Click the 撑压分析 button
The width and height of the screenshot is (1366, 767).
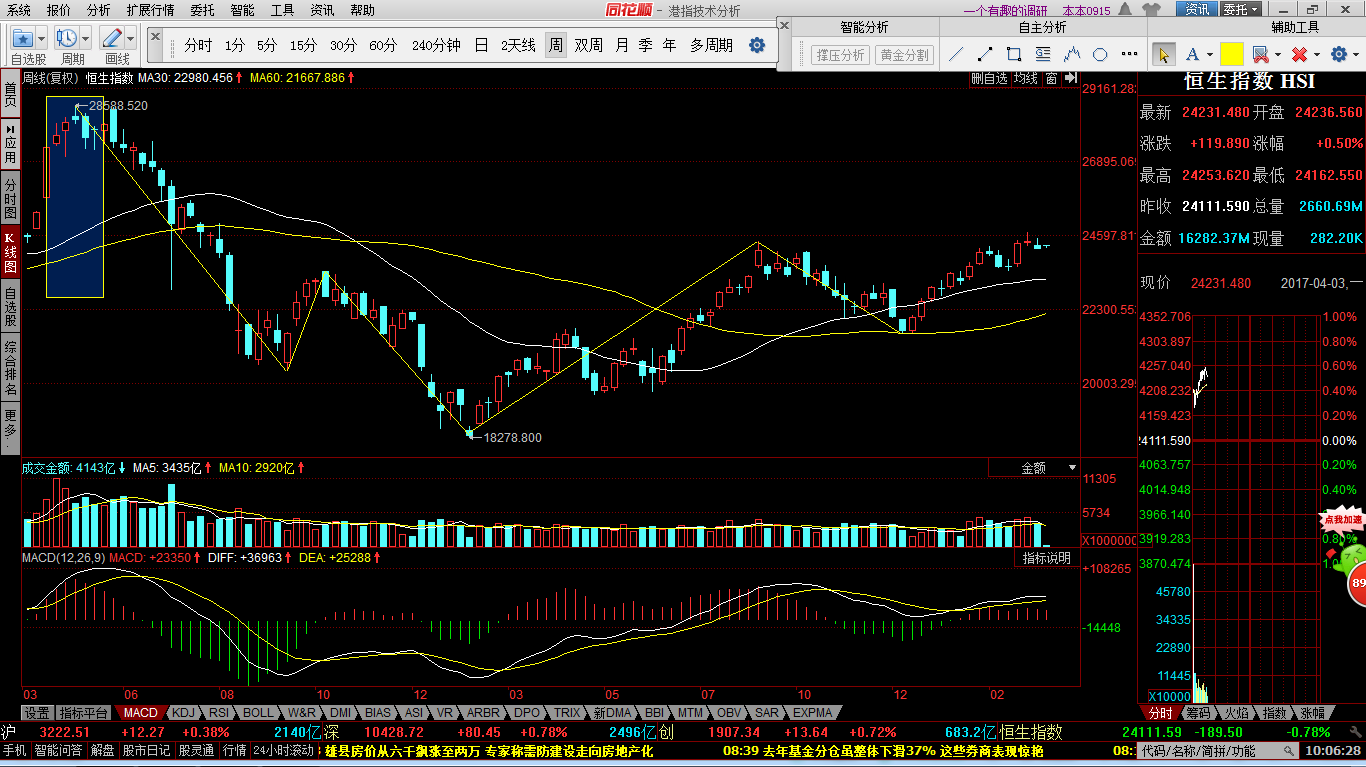tap(840, 55)
